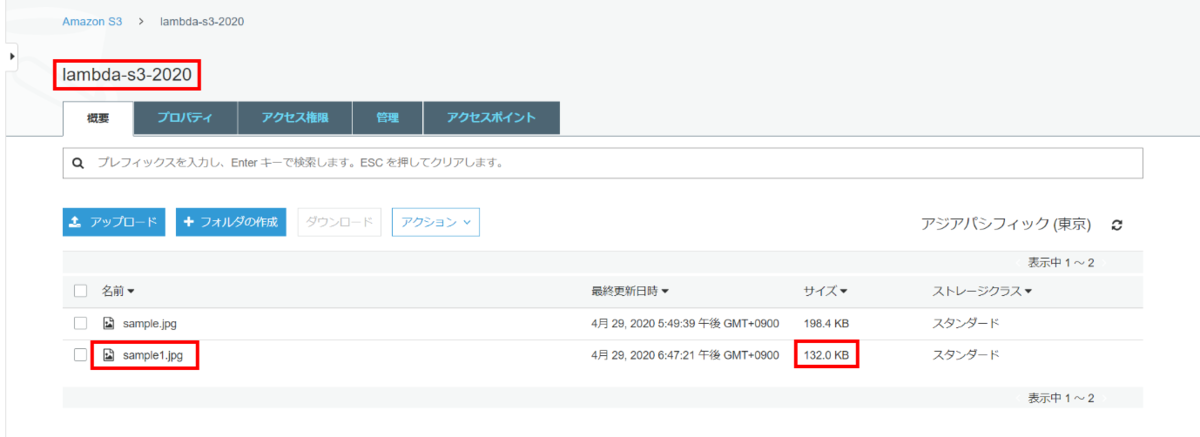Select the 概要 tab
Screen dimensions: 1200x437
pos(98,118)
